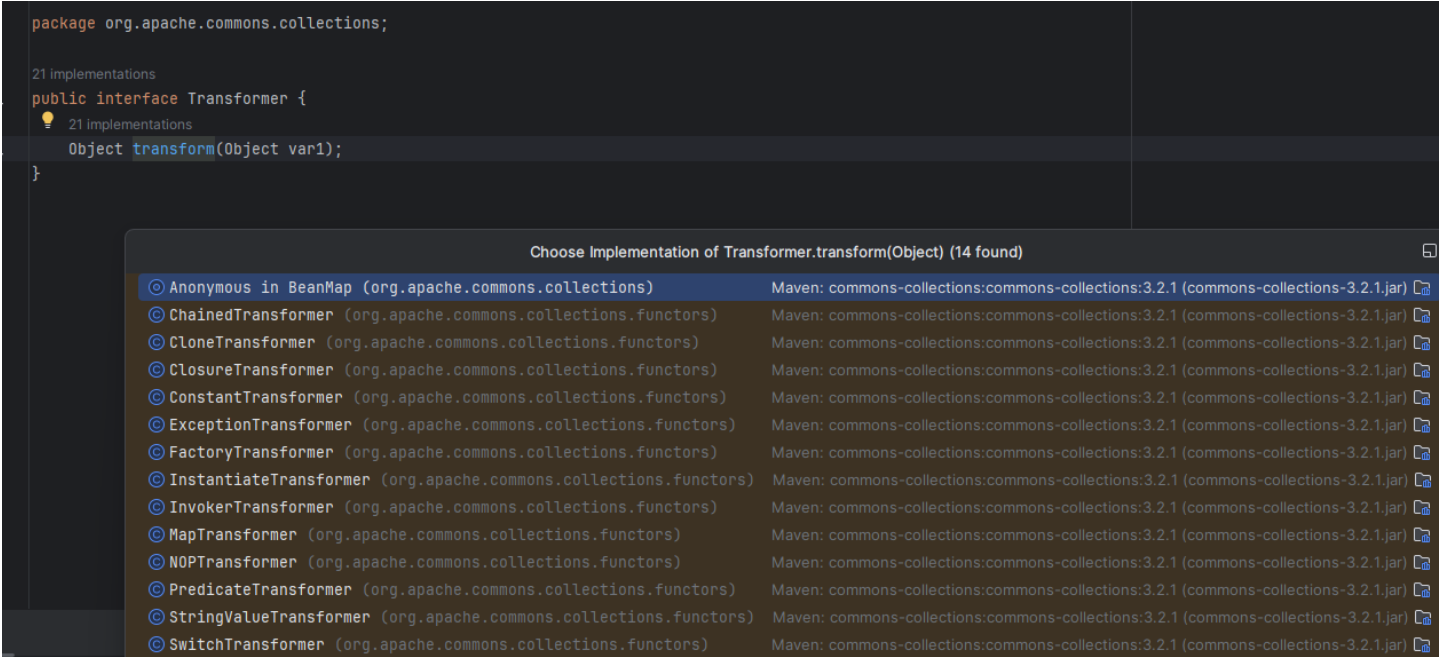Select PredicateTransformer implementation name
Image resolution: width=1440 pixels, height=657 pixels.
[x=260, y=590]
